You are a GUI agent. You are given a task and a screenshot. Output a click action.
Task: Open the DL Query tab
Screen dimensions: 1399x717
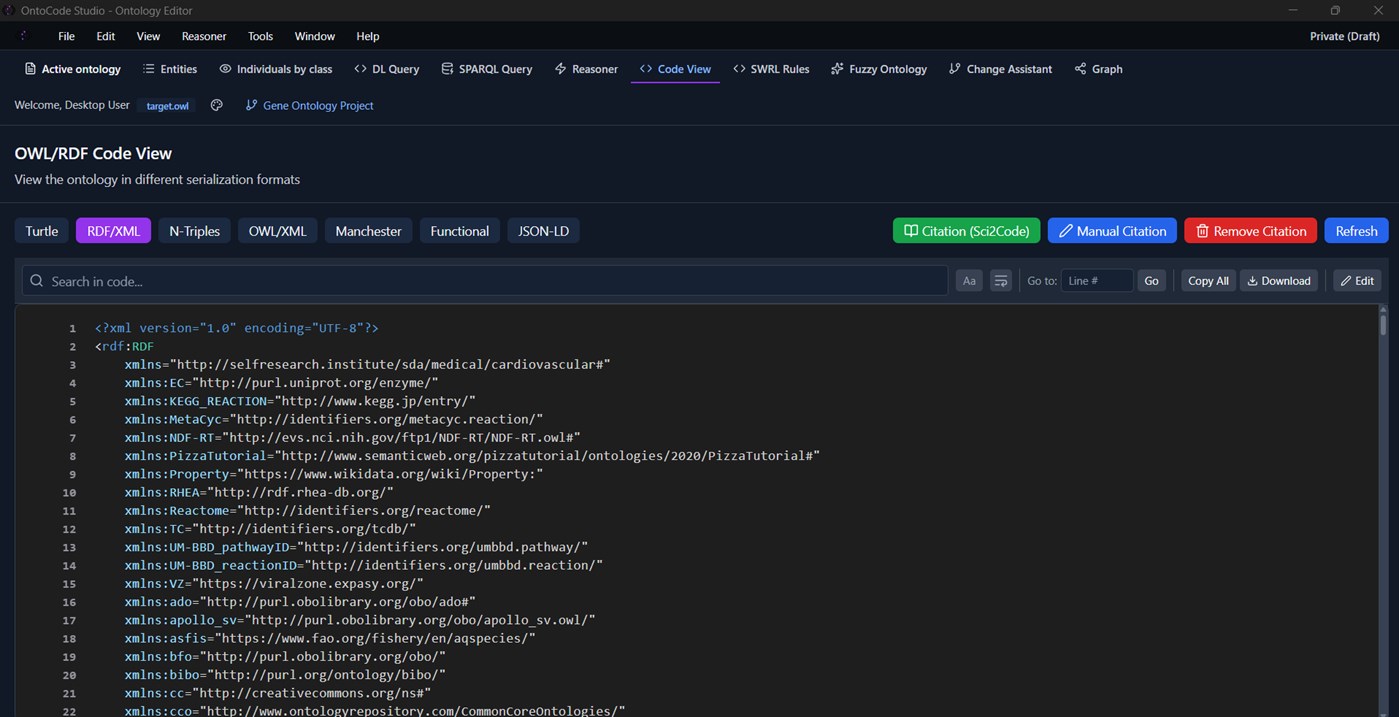387,69
